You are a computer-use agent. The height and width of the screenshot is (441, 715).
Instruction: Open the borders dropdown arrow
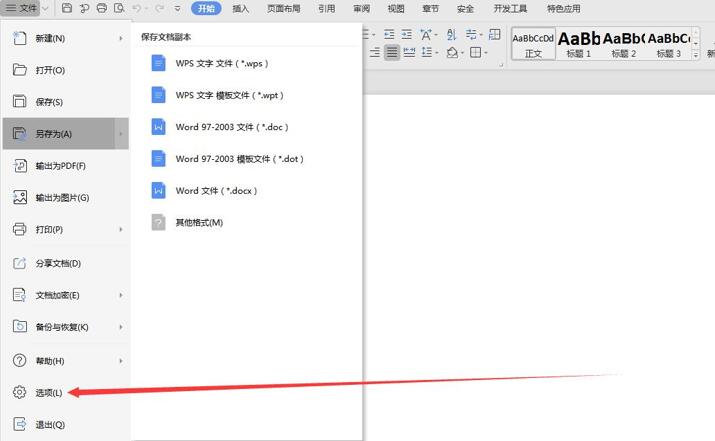486,53
